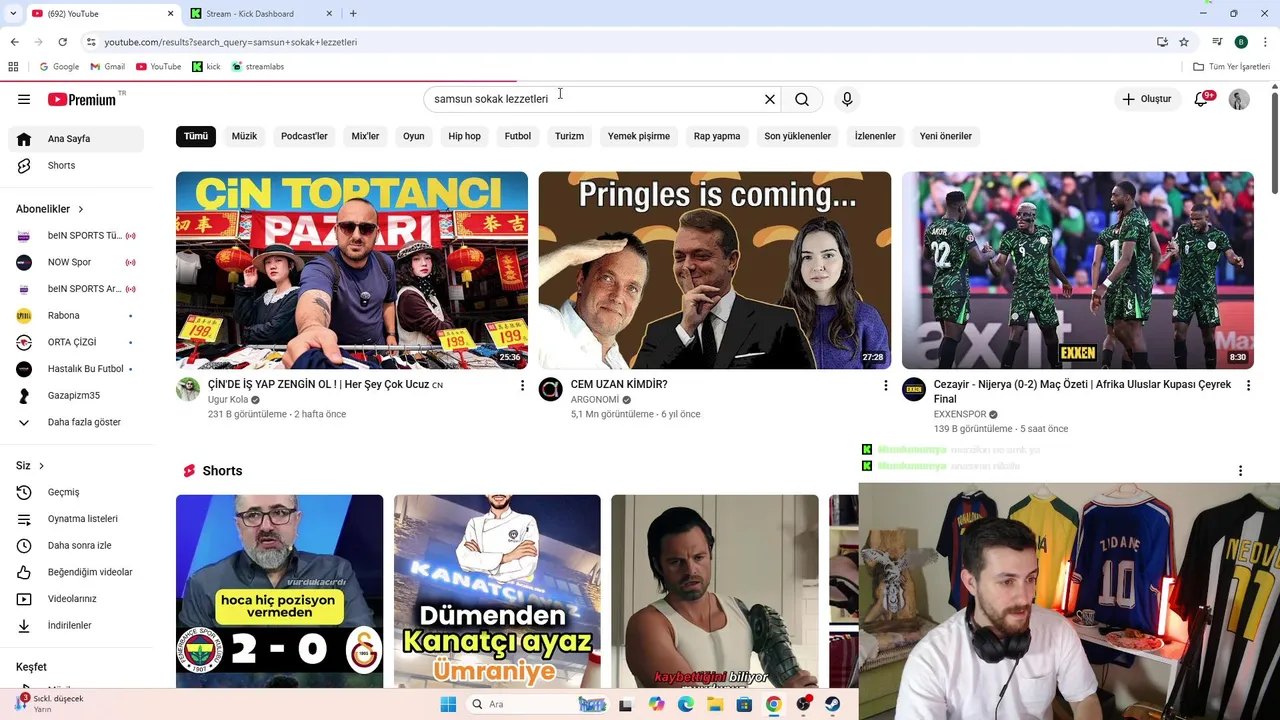Select the Podcast'ler filter chip

point(304,136)
